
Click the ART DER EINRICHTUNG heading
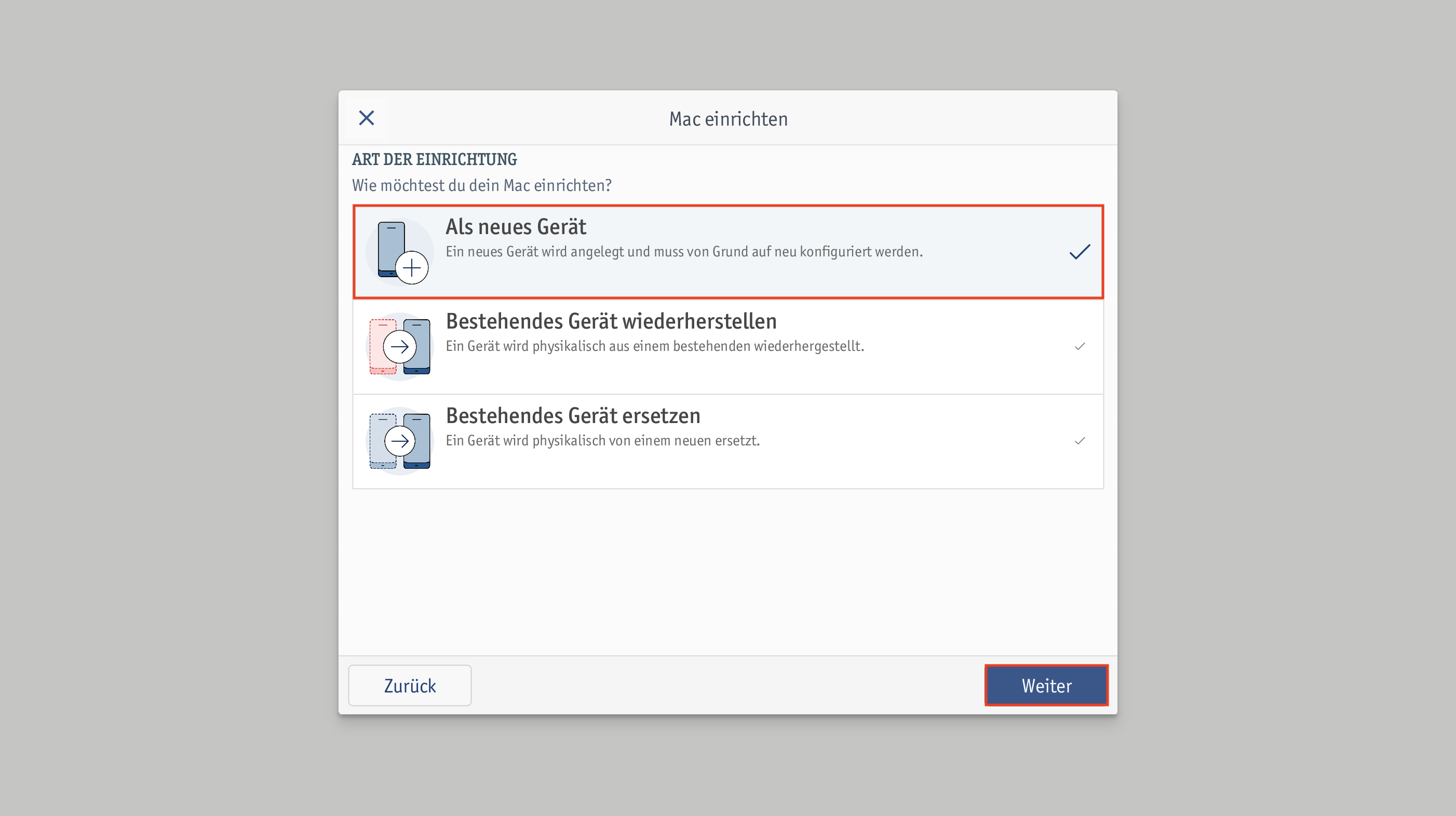coord(434,159)
